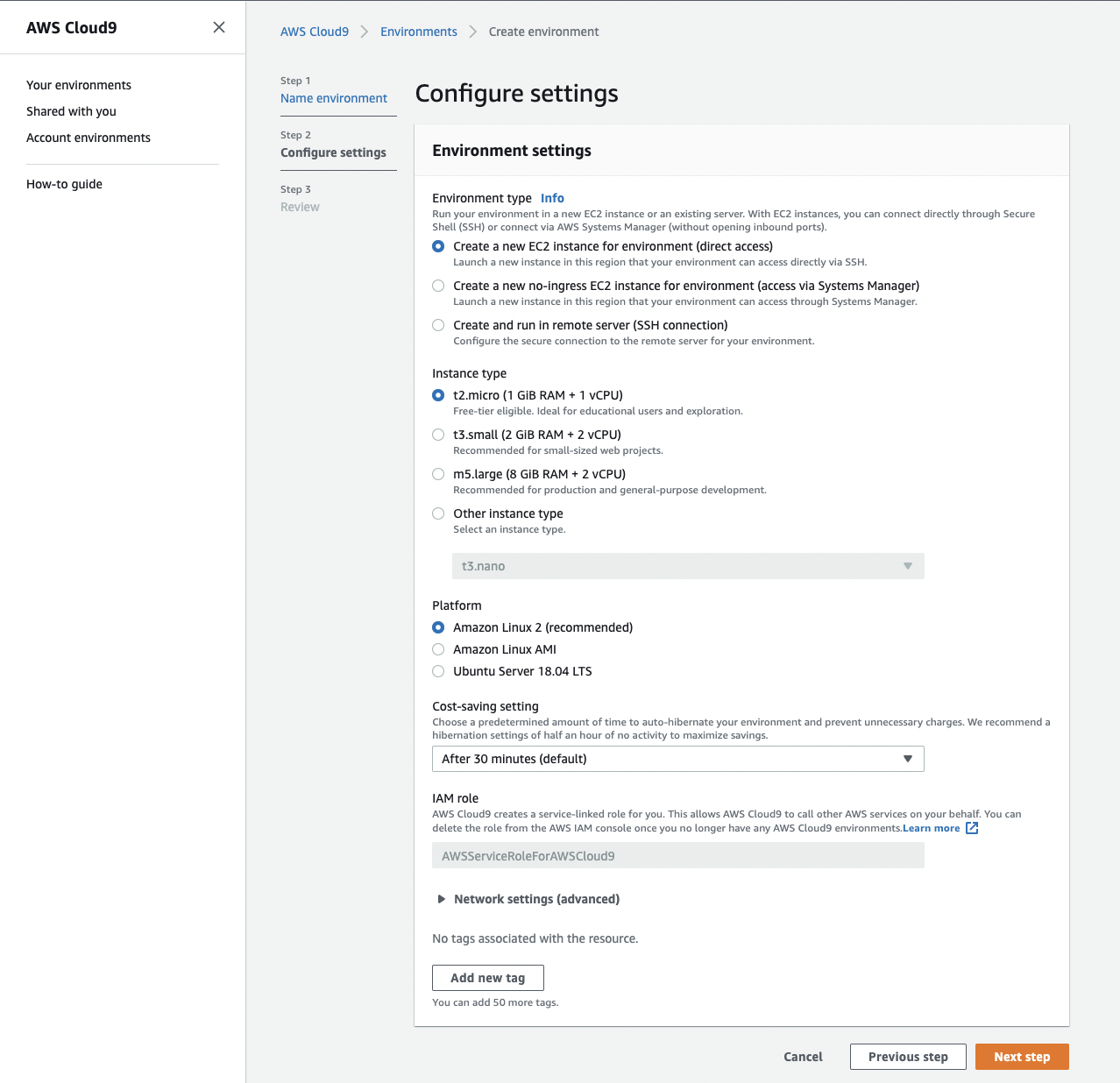This screenshot has height=1083, width=1120.
Task: Navigate to Environments breadcrumb
Action: point(418,32)
